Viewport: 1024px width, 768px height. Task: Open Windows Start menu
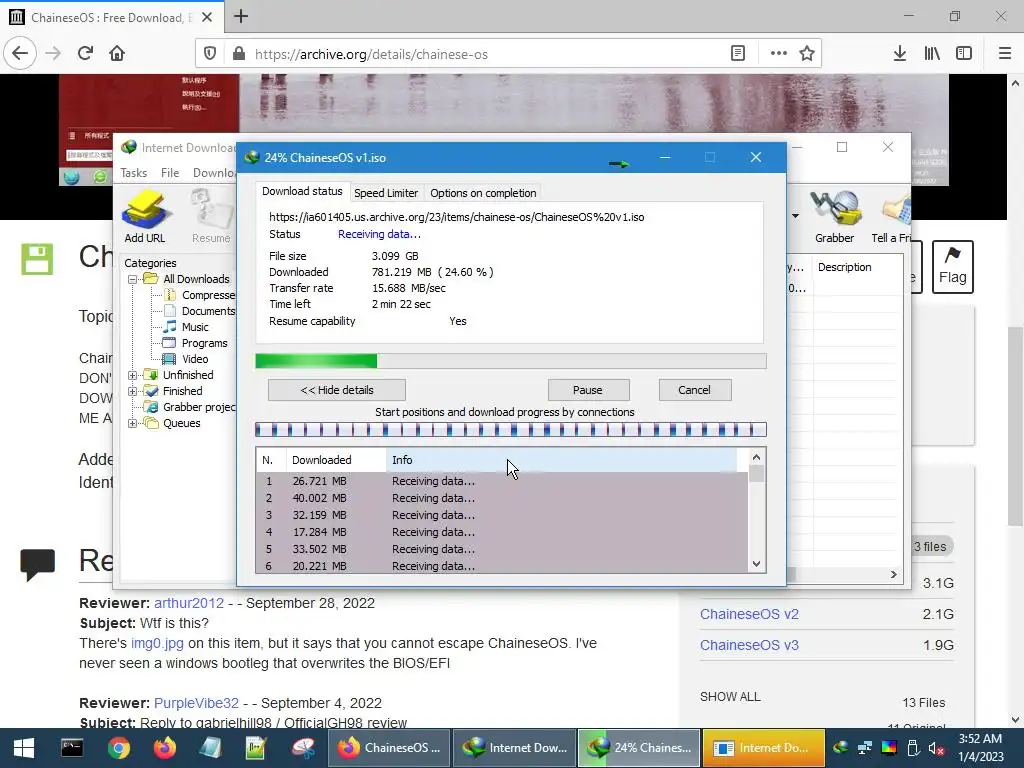pos(24,748)
